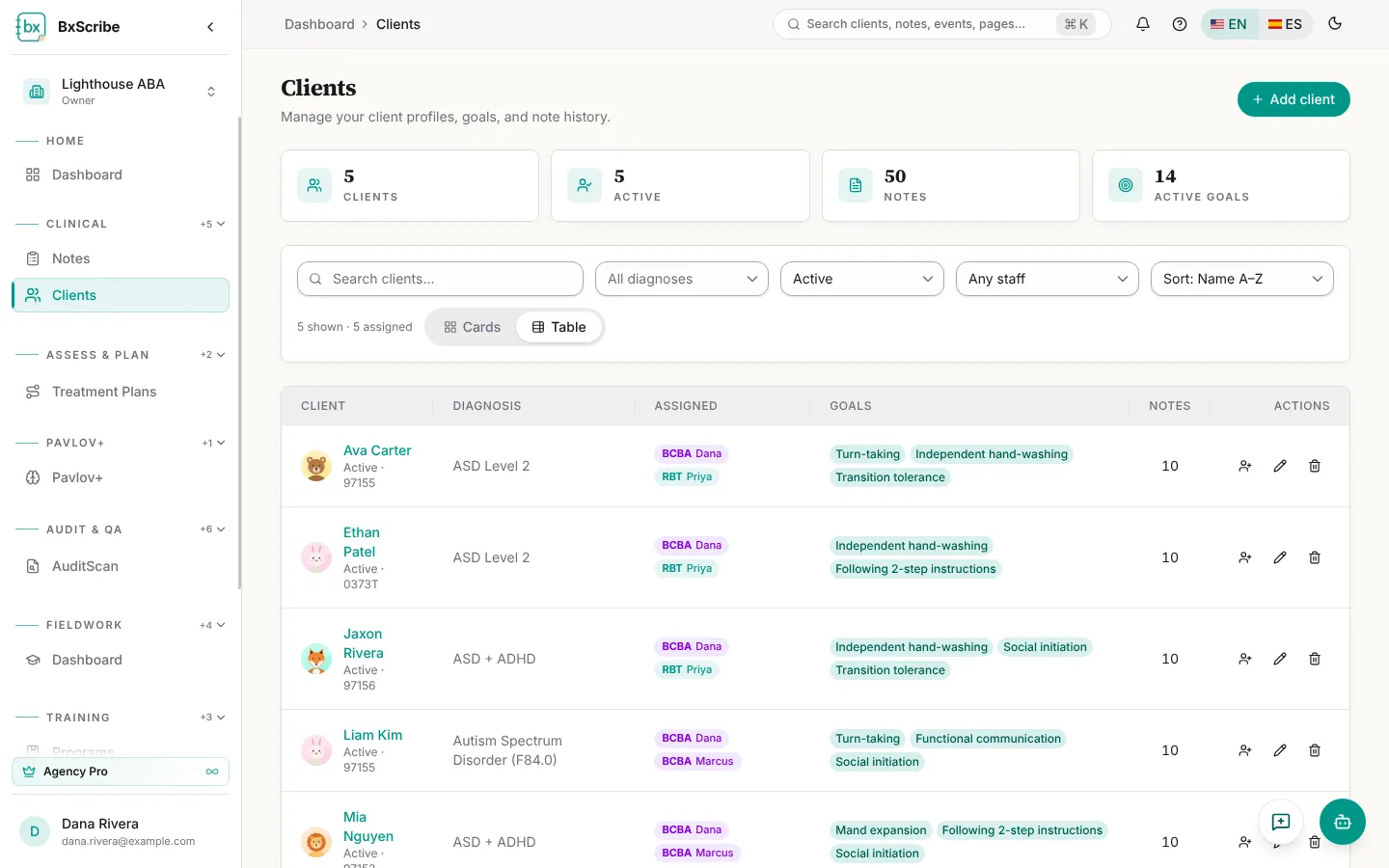Open Pavlov+ in the sidebar
The height and width of the screenshot is (868, 1389).
(x=121, y=477)
